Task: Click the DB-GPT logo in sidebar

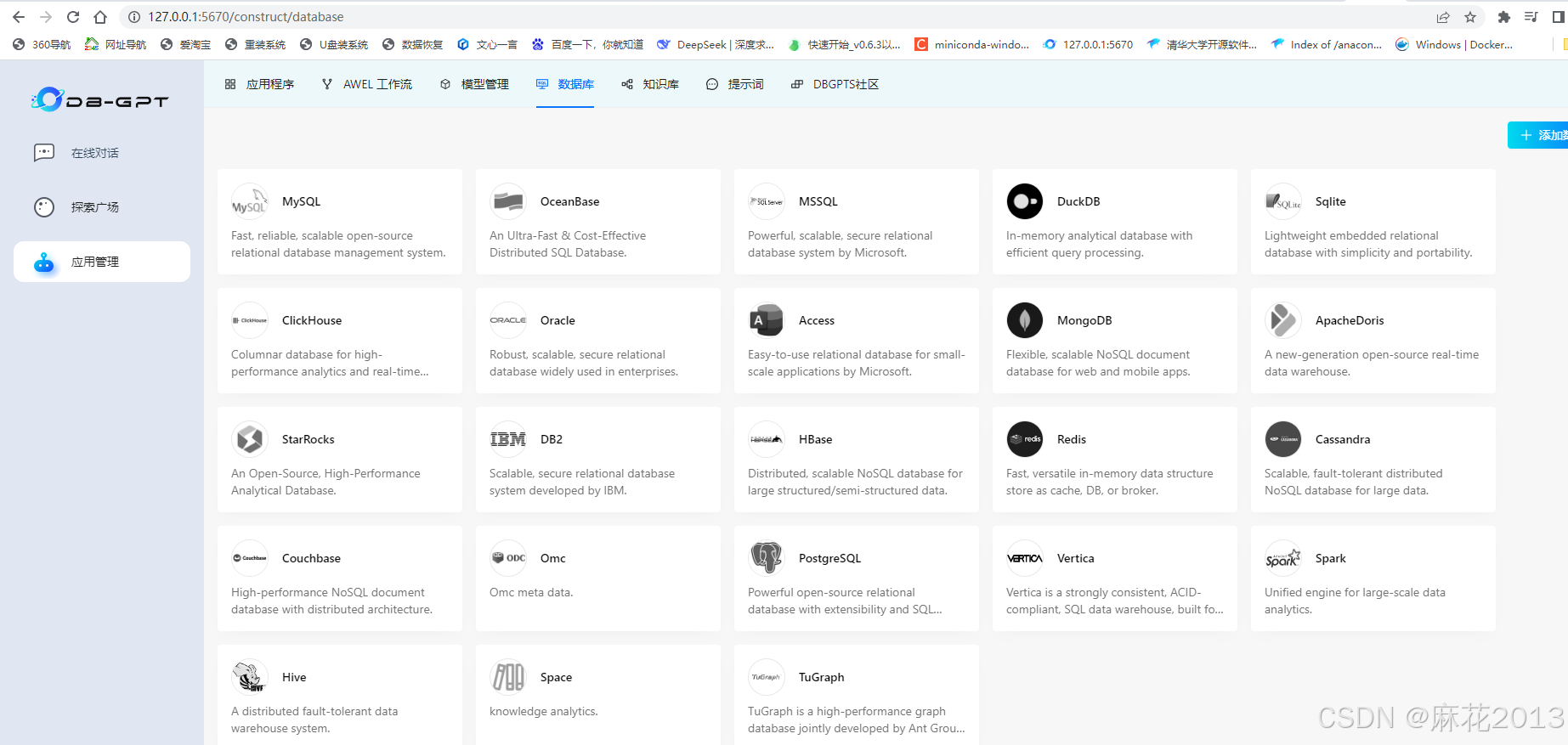Action: [x=100, y=100]
